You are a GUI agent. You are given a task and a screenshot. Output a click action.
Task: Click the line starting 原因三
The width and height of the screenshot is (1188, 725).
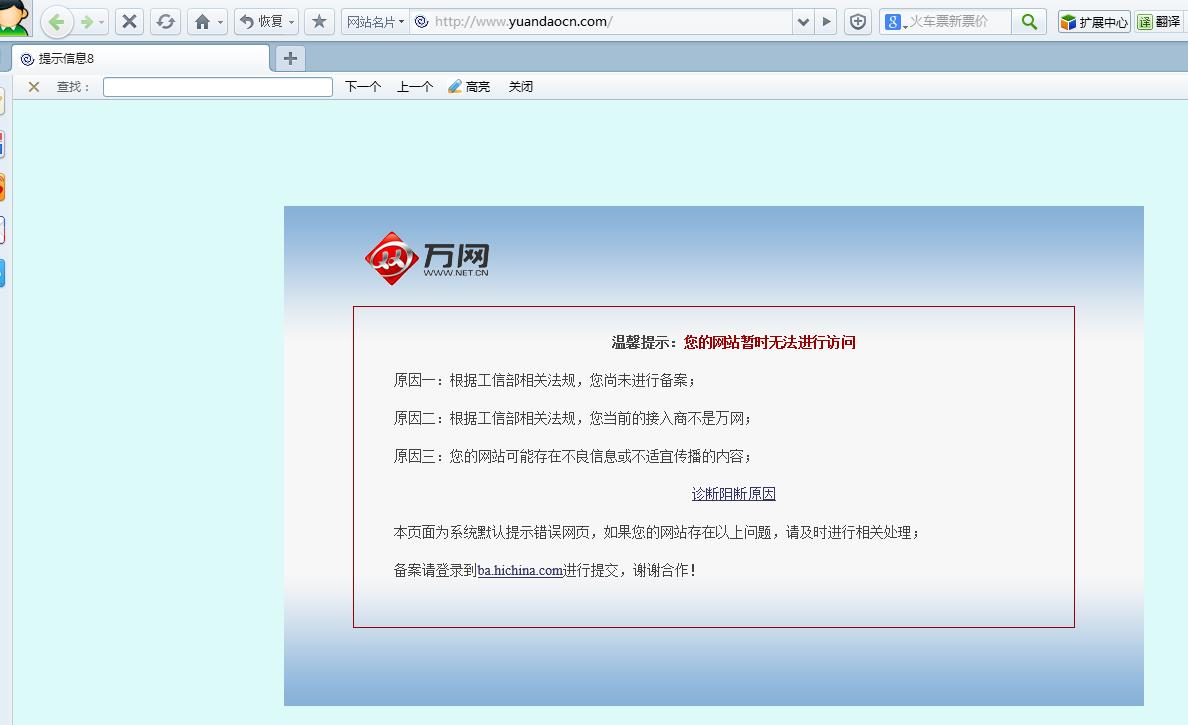point(572,456)
